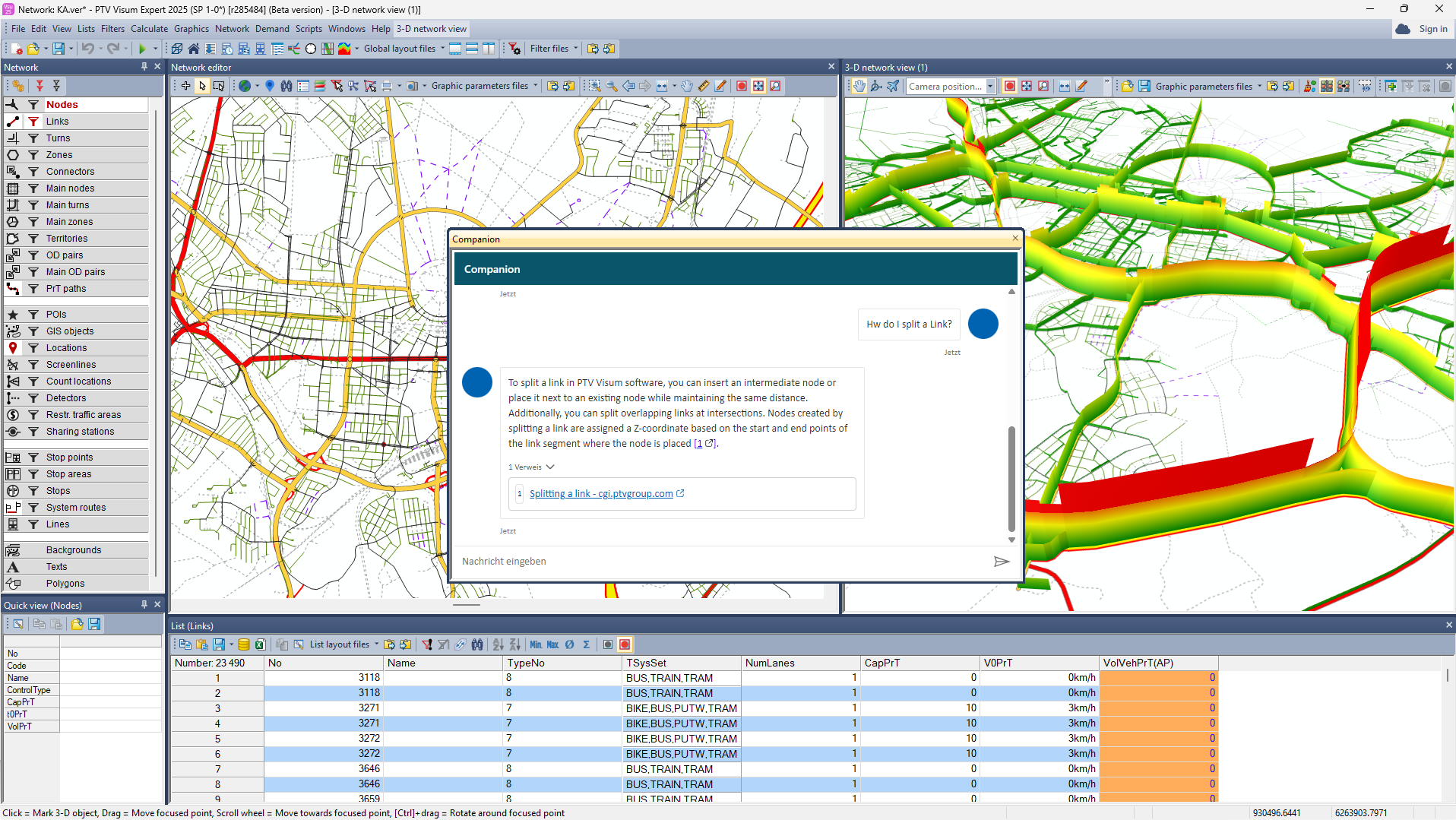The image size is (1456, 820).
Task: Open the Camera position dropdown
Action: click(x=989, y=87)
